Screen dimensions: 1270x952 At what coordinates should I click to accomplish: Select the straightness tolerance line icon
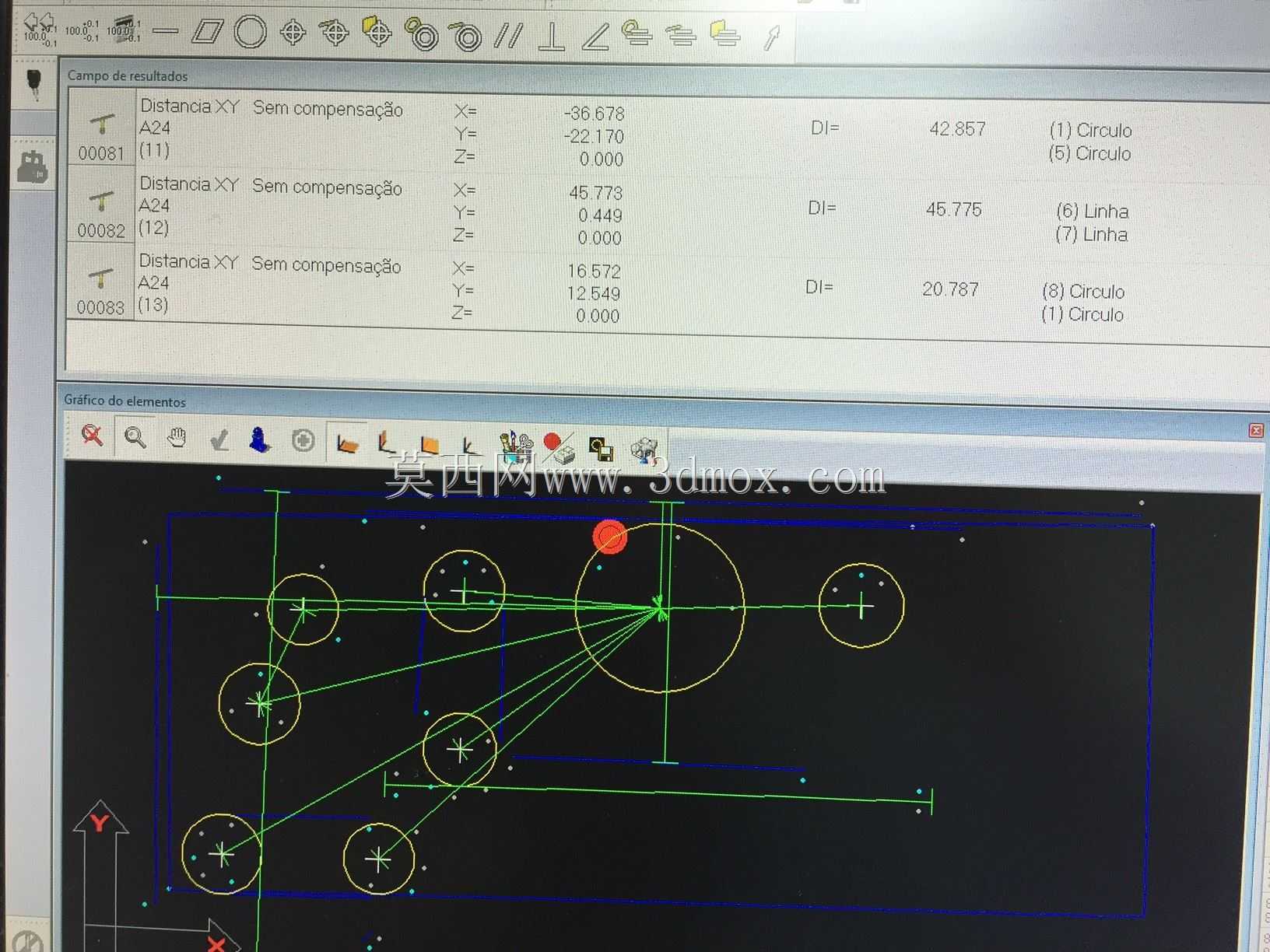click(165, 32)
